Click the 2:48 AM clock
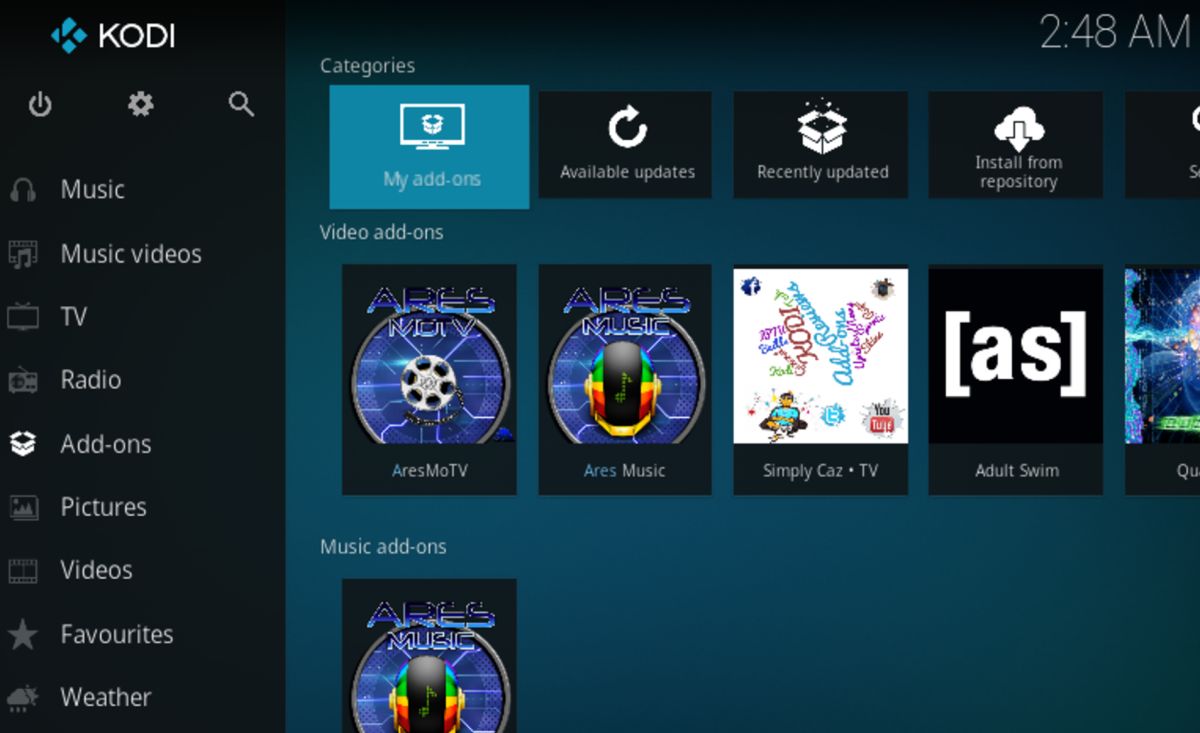Screen dimensions: 1200x733 pyautogui.click(x=1115, y=33)
